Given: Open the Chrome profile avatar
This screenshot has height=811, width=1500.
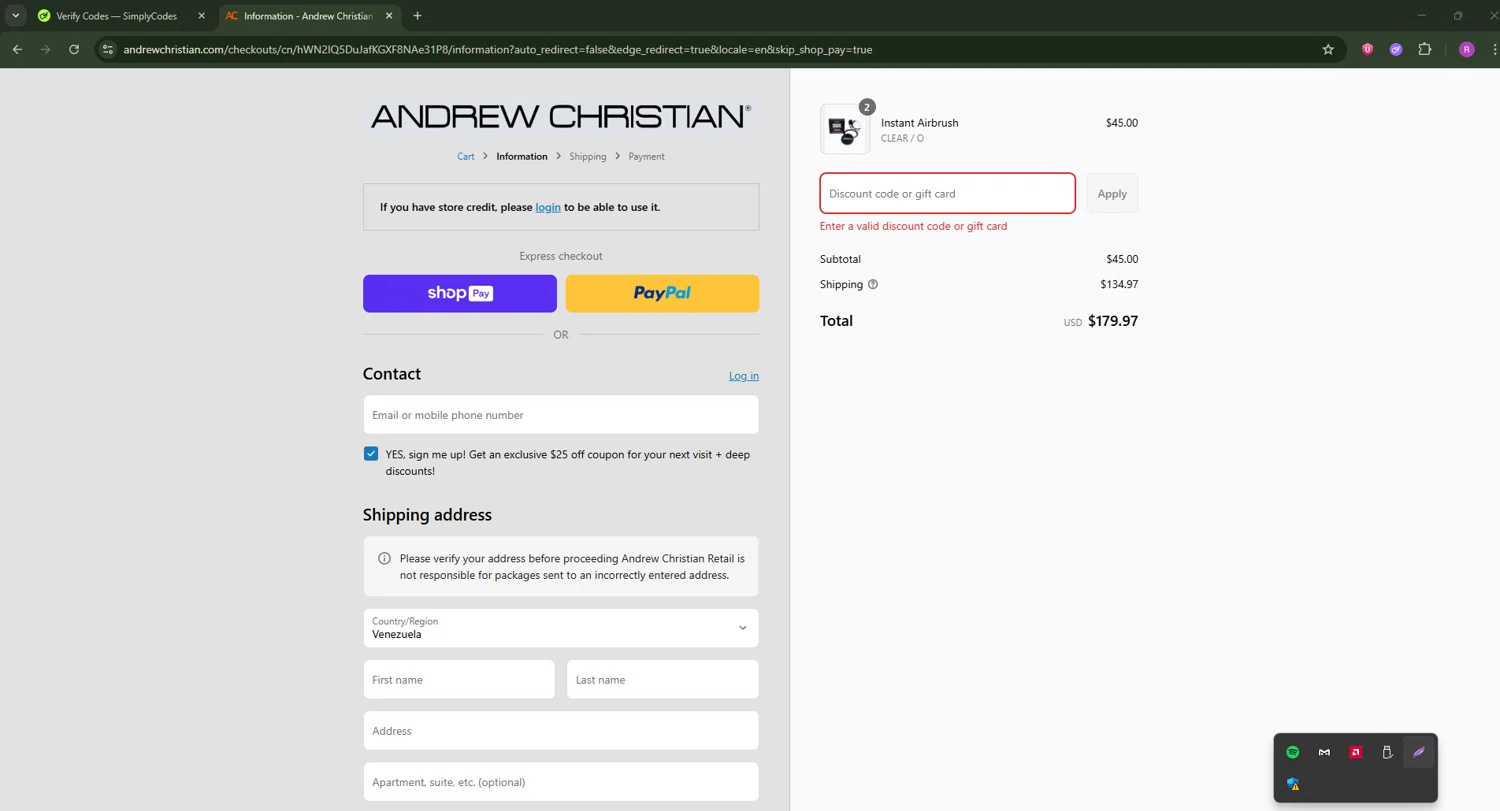Looking at the screenshot, I should (1466, 49).
